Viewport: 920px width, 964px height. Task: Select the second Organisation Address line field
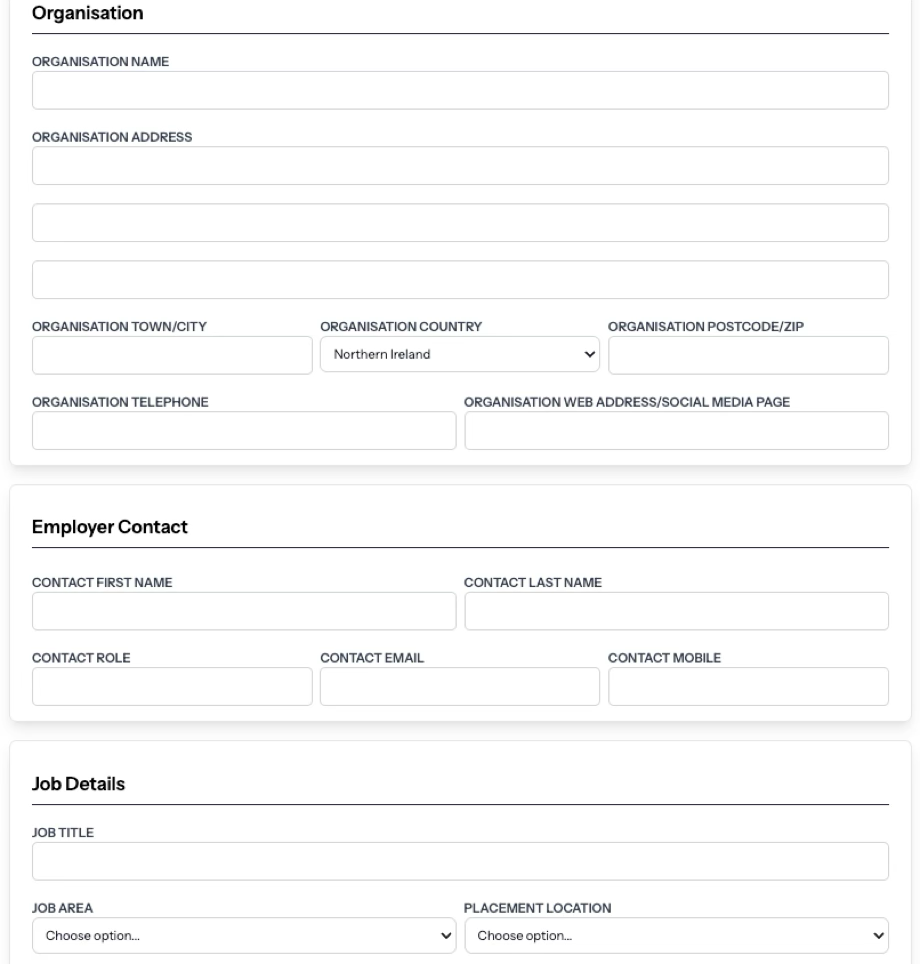pyautogui.click(x=460, y=223)
